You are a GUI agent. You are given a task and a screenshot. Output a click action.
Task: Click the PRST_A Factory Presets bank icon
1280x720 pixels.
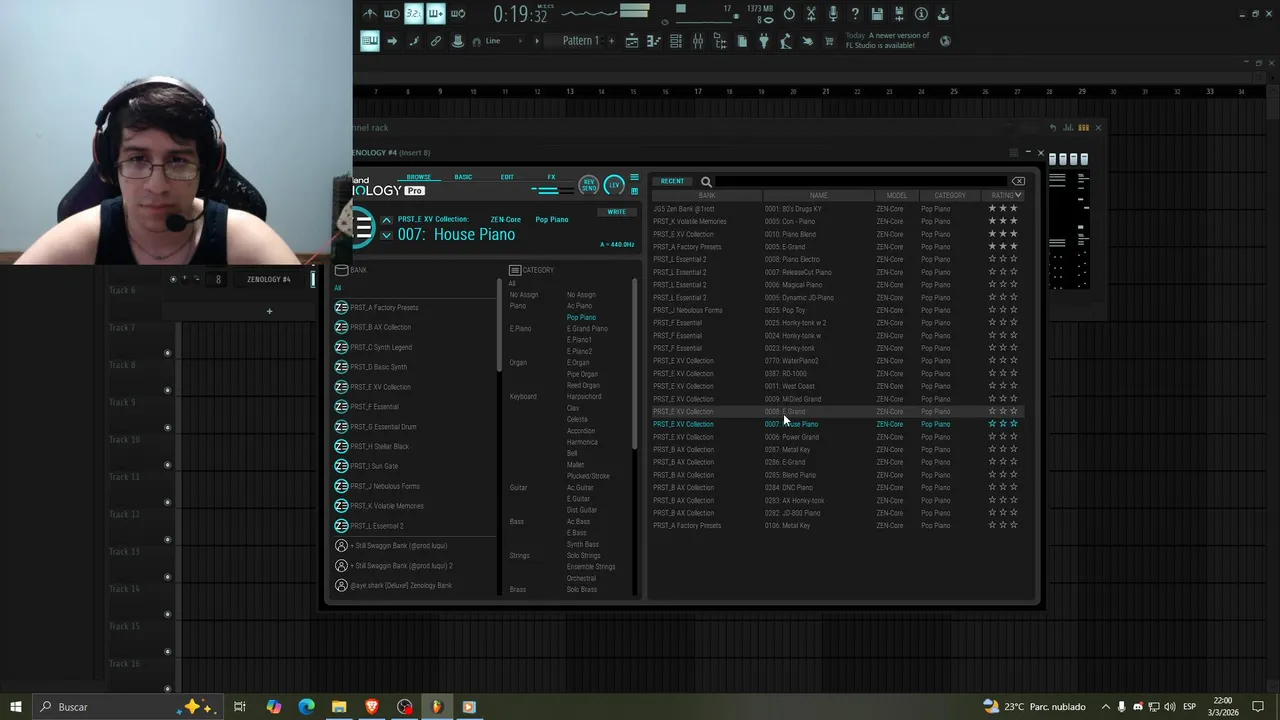click(341, 308)
